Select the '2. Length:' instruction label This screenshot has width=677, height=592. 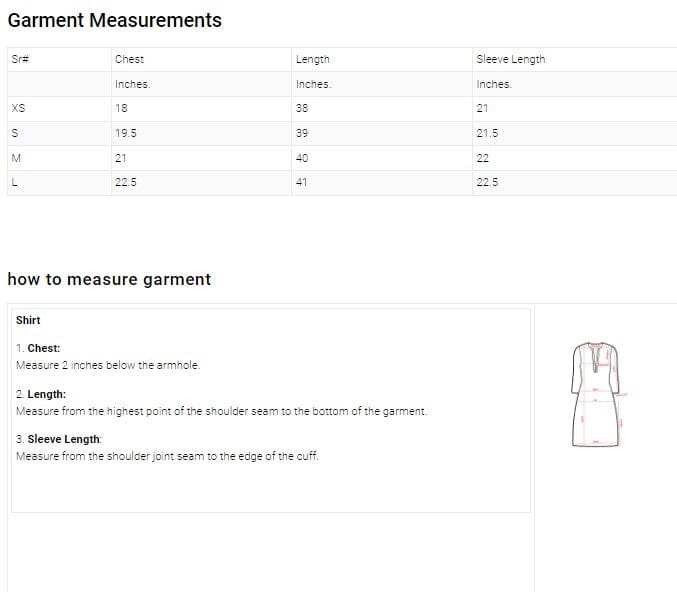[x=41, y=395]
